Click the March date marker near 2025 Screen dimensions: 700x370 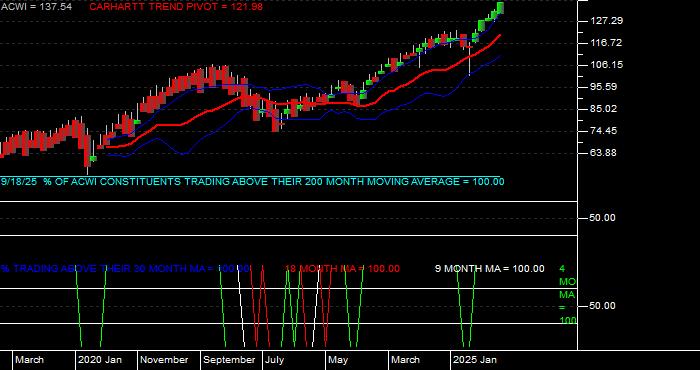click(x=406, y=360)
